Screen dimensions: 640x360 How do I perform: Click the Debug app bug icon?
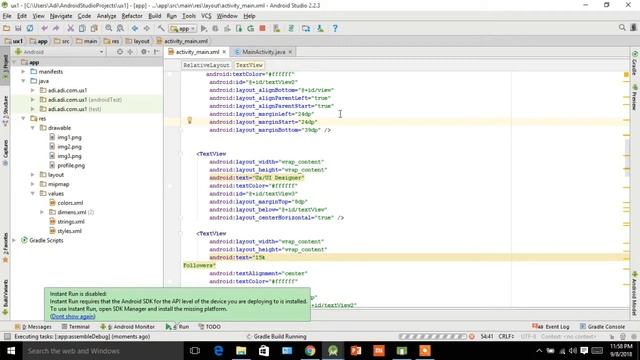coord(215,28)
